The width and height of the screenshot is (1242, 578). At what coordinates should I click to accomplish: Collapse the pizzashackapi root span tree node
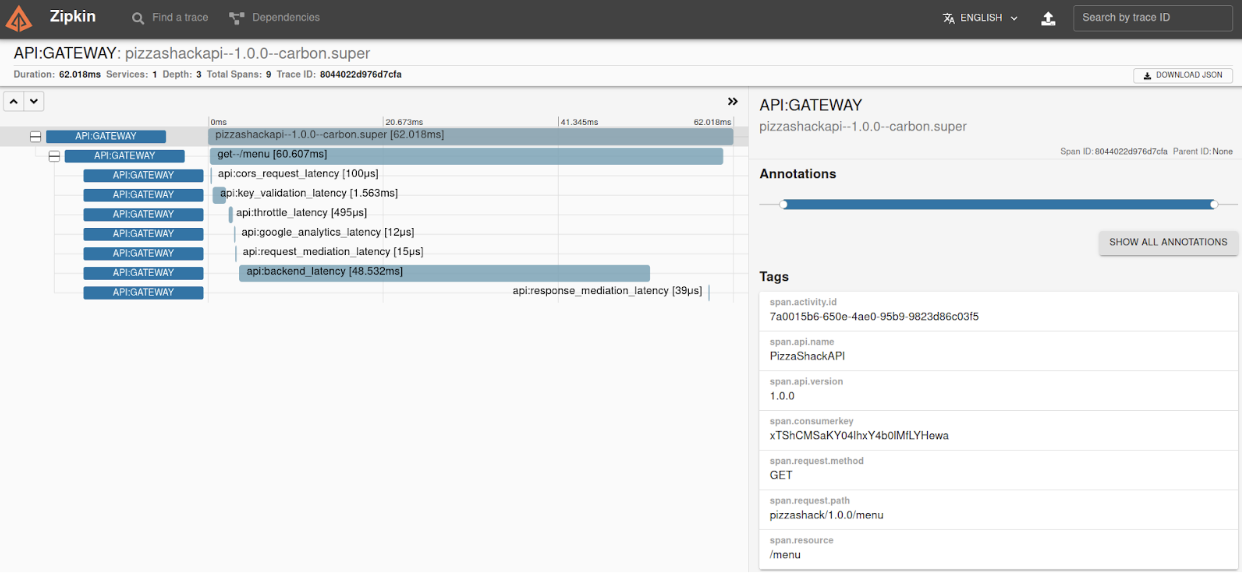pyautogui.click(x=35, y=136)
